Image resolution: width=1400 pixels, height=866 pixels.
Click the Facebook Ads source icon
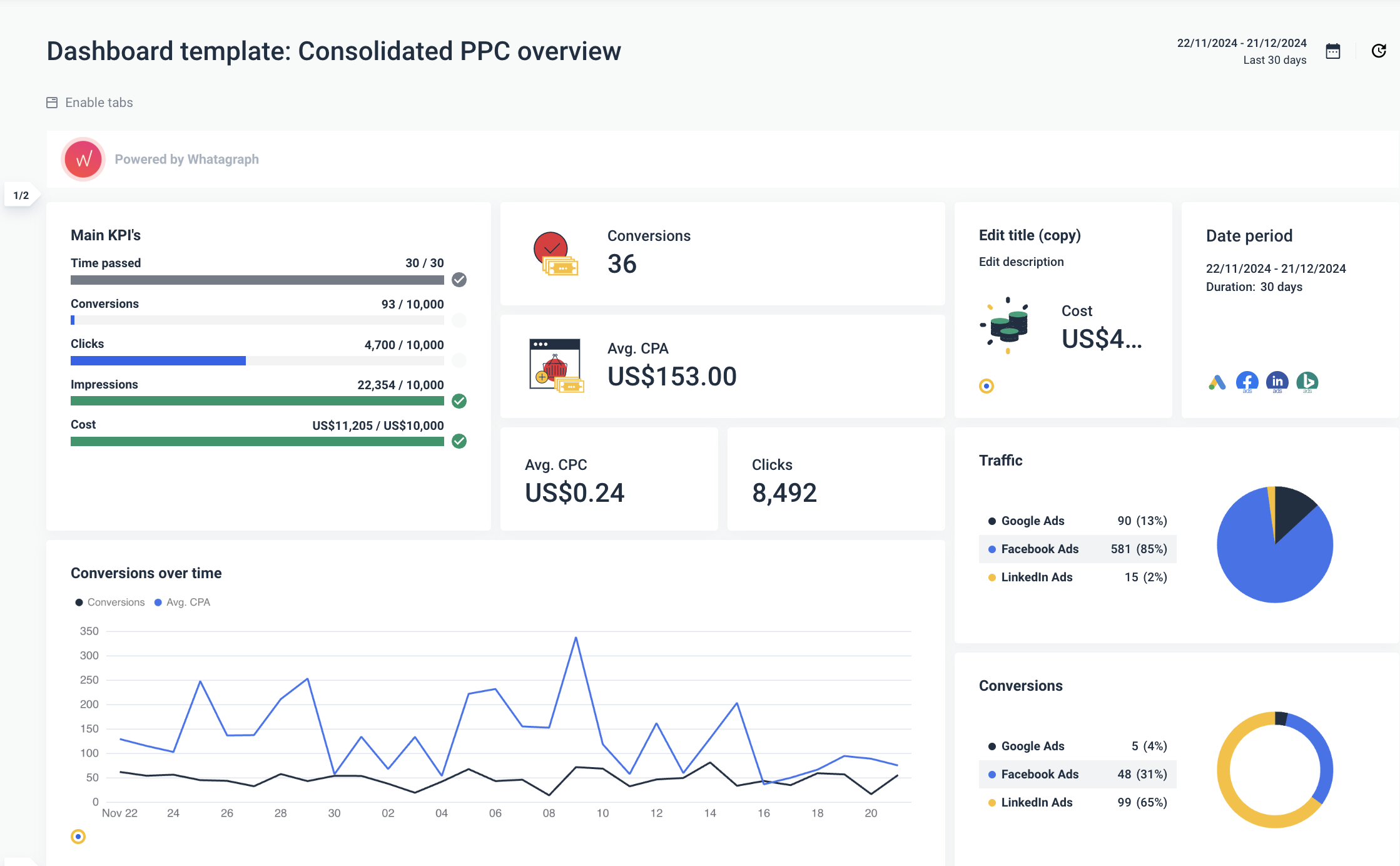1247,382
